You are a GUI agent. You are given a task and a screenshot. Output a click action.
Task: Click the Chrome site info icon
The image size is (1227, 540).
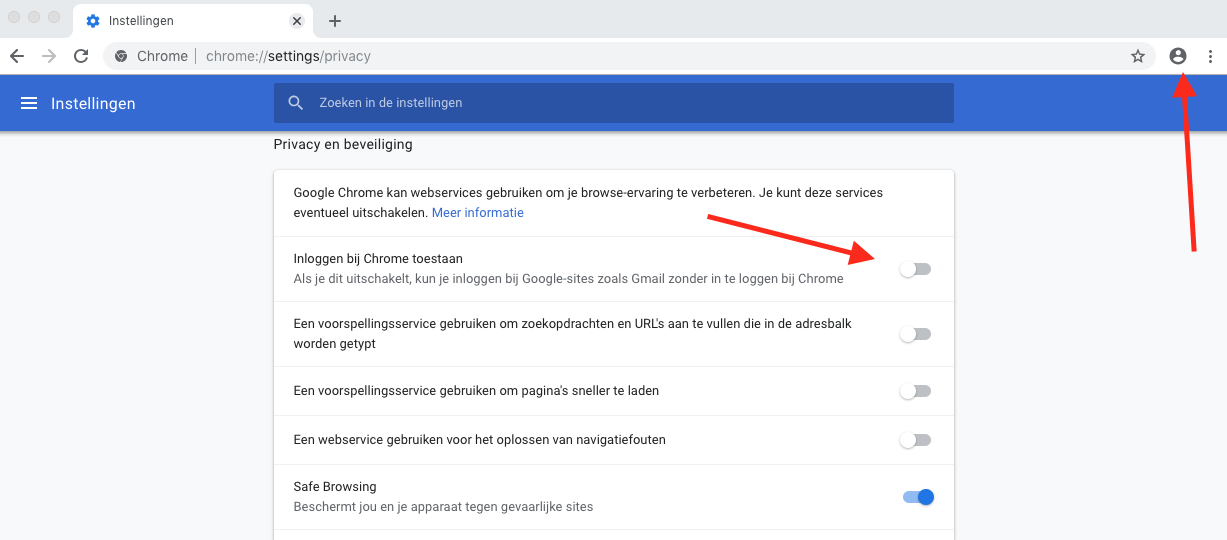coord(121,56)
